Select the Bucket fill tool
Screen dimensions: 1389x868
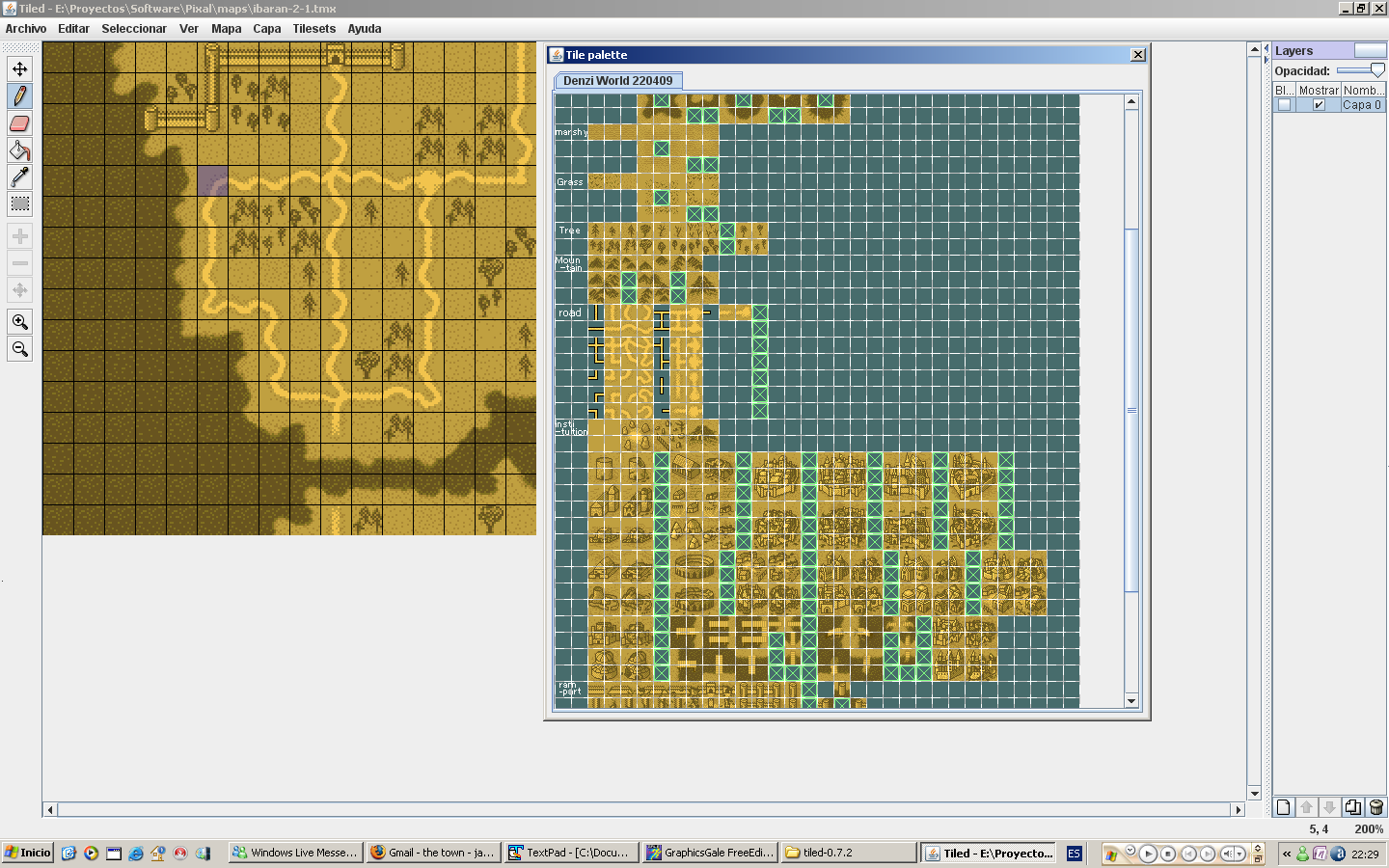tap(19, 149)
